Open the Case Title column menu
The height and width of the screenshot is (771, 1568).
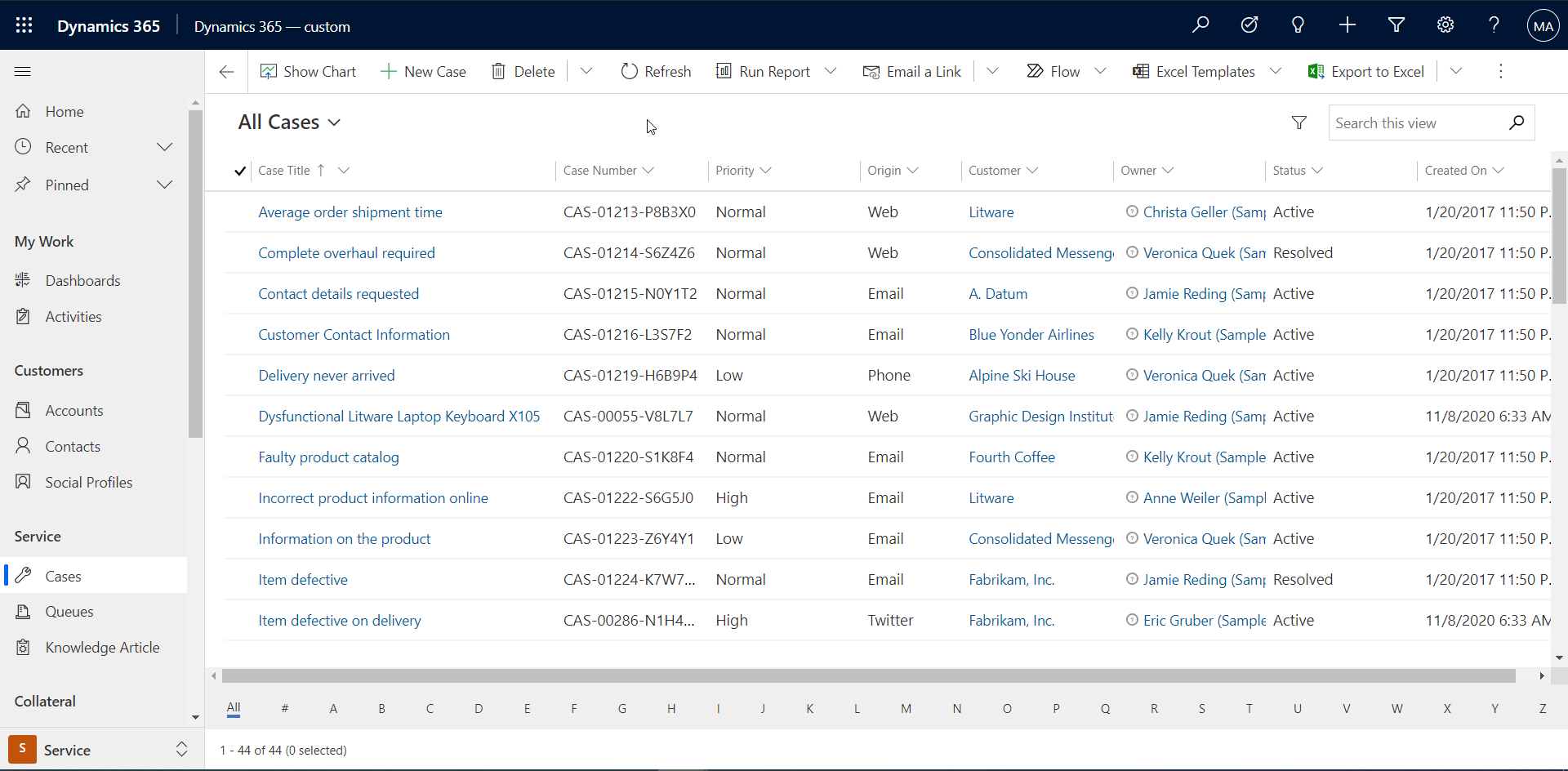(344, 170)
